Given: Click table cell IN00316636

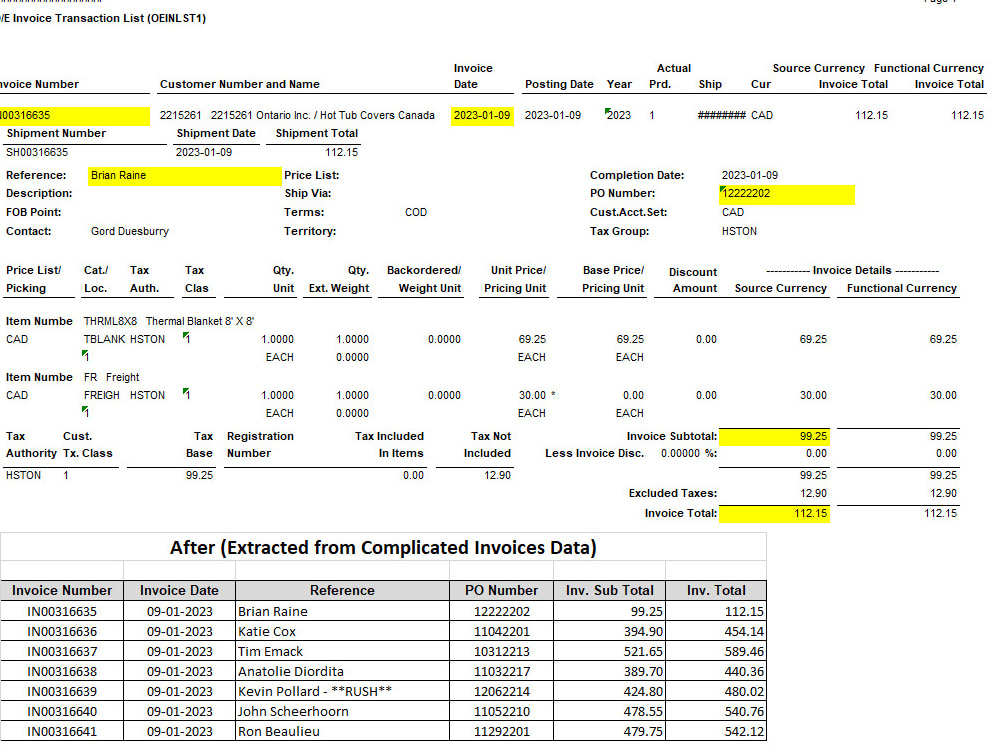Looking at the screenshot, I should click(62, 631).
